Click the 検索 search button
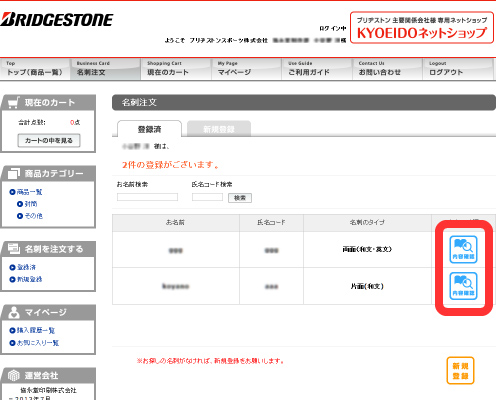The width and height of the screenshot is (496, 400). [240, 198]
